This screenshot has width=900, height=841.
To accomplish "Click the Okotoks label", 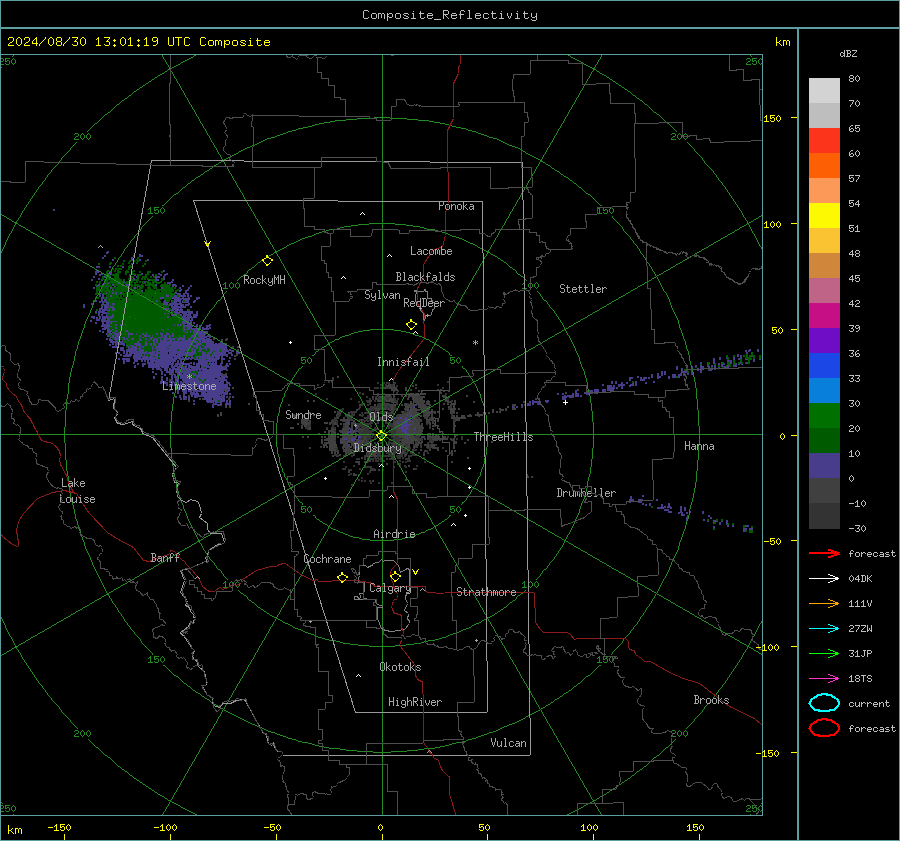I will (400, 667).
